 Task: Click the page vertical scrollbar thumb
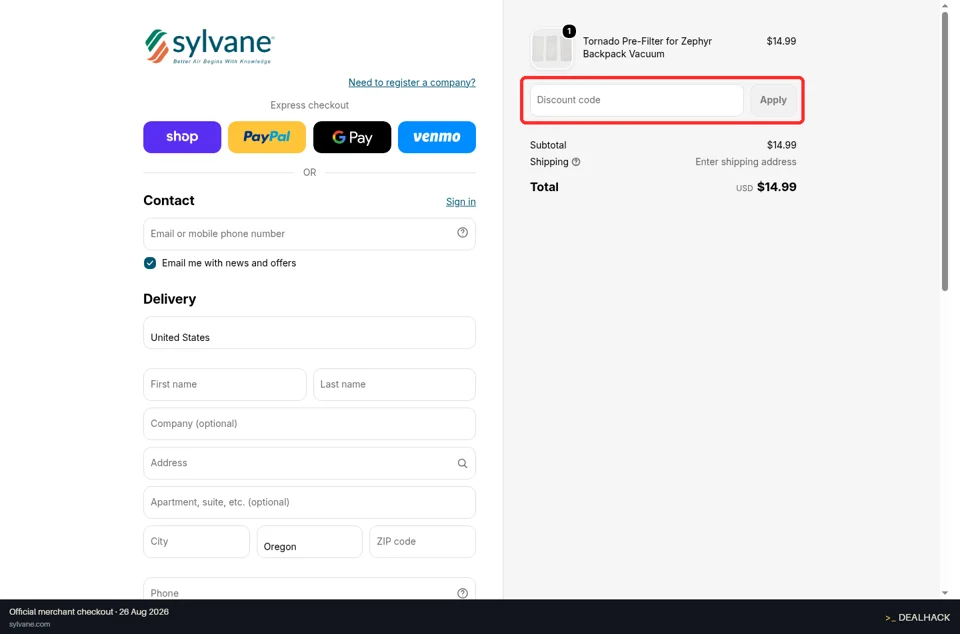[945, 150]
